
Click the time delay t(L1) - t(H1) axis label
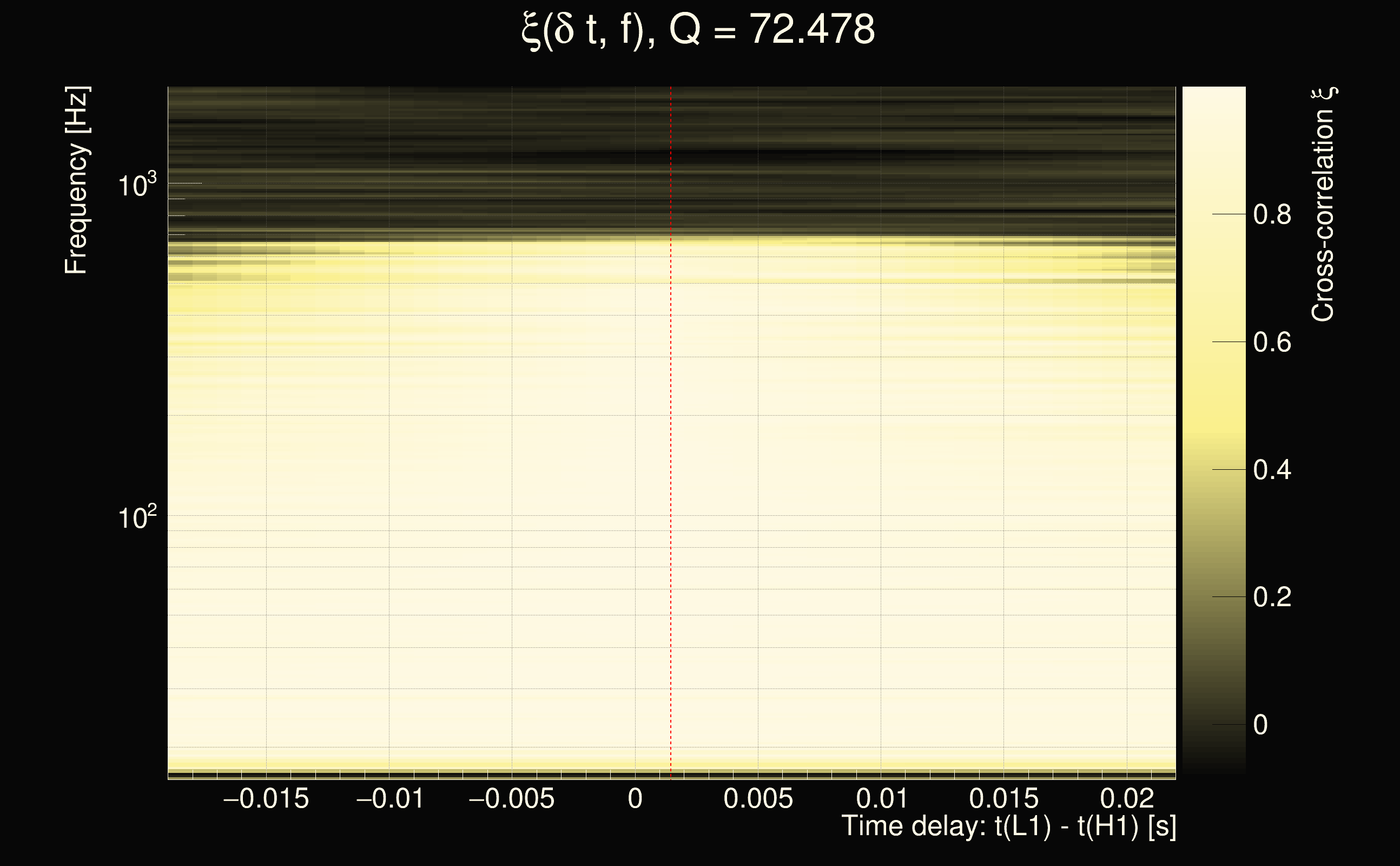pyautogui.click(x=1008, y=826)
